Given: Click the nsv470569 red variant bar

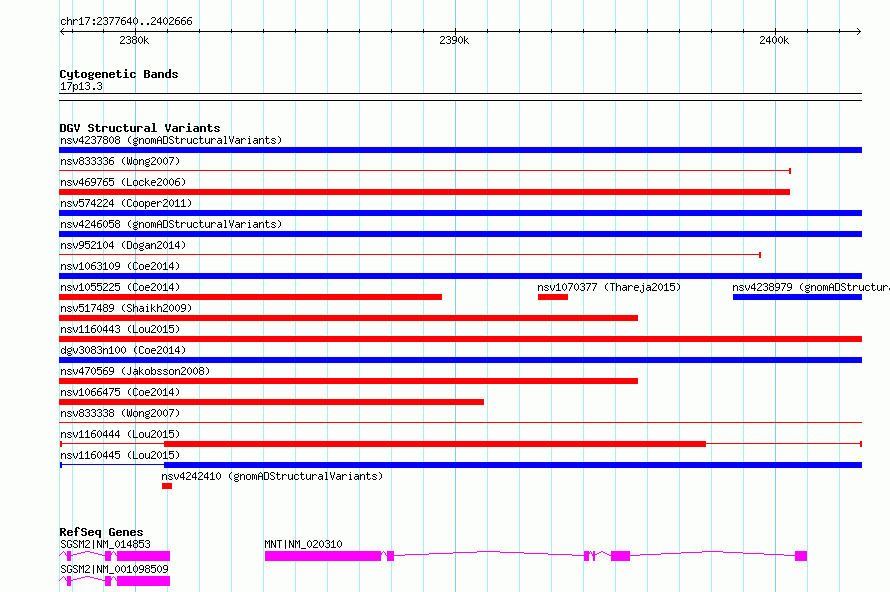Looking at the screenshot, I should click(x=349, y=381).
